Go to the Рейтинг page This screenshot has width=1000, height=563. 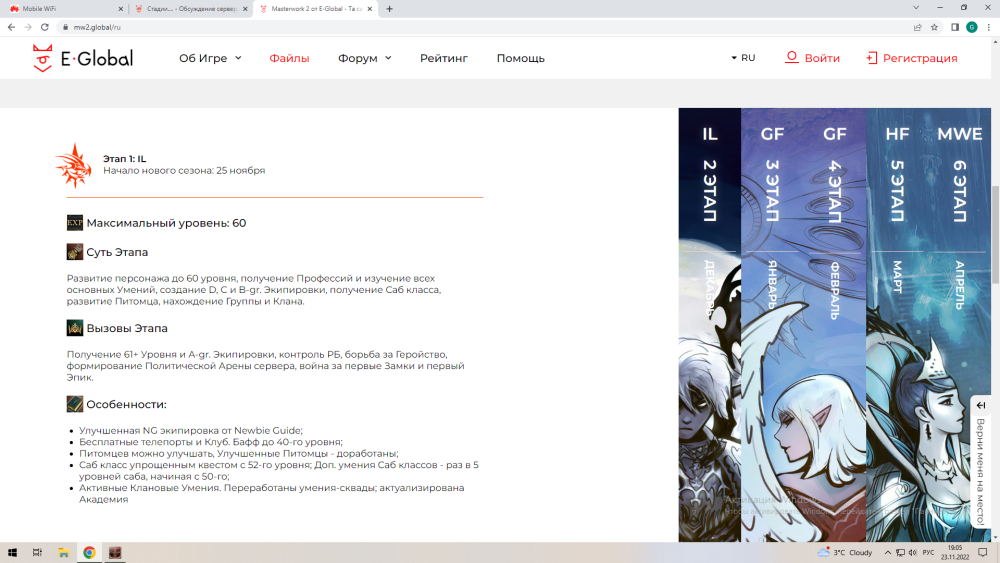tap(443, 58)
